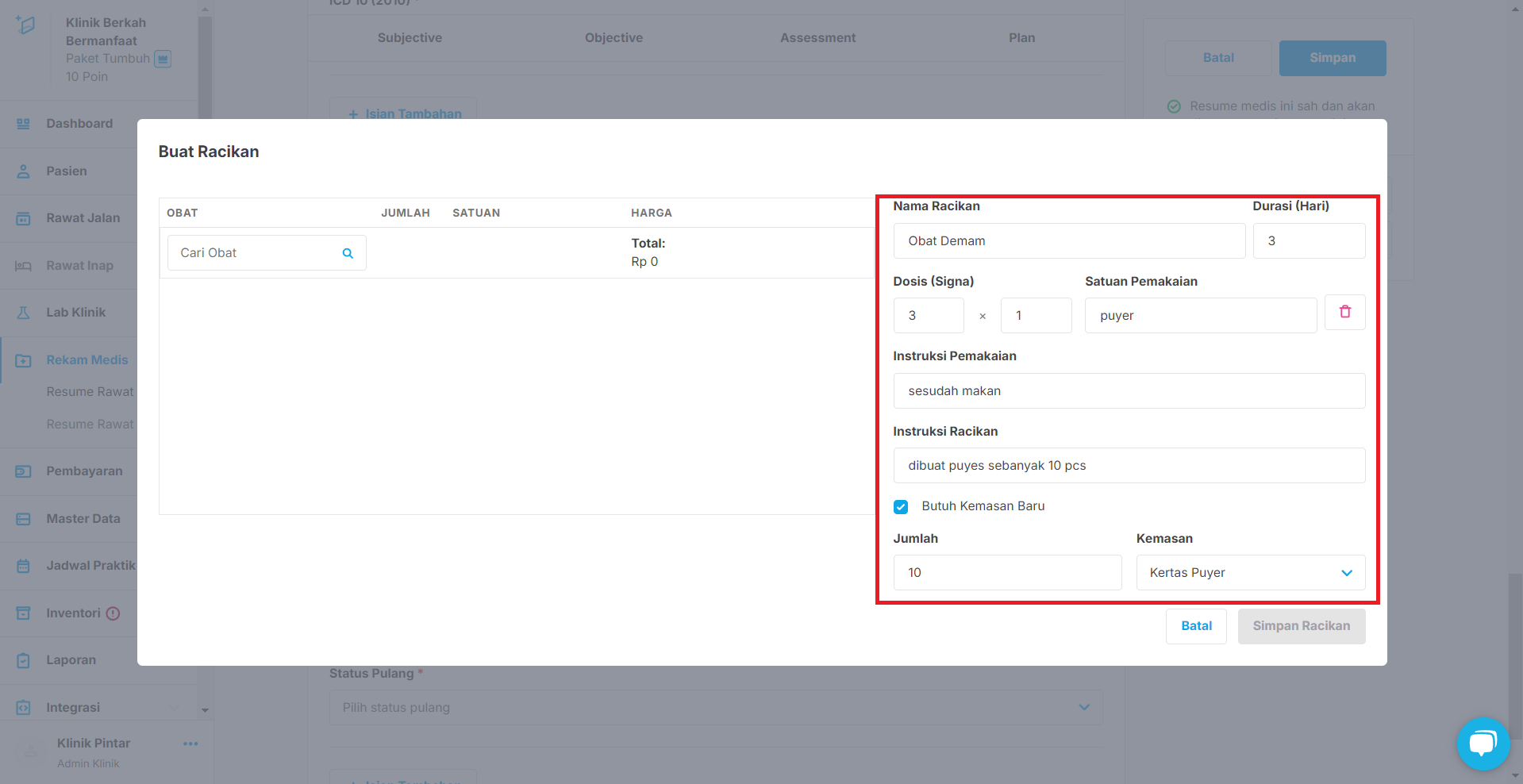The width and height of the screenshot is (1523, 784).
Task: Switch to the Subjective tab
Action: [410, 38]
